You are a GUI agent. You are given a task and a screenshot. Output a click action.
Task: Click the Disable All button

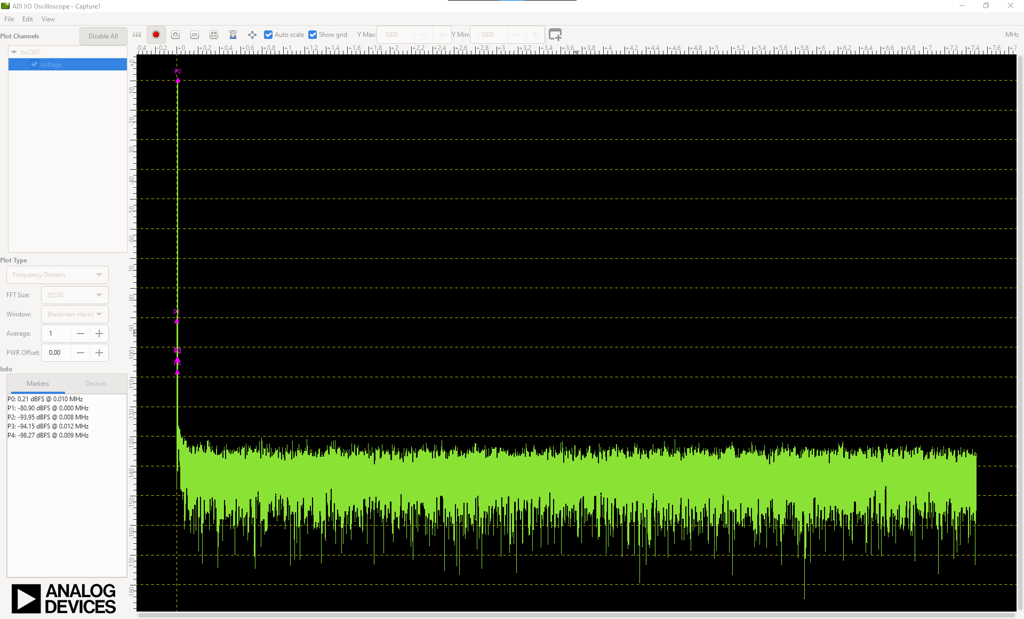coord(103,36)
